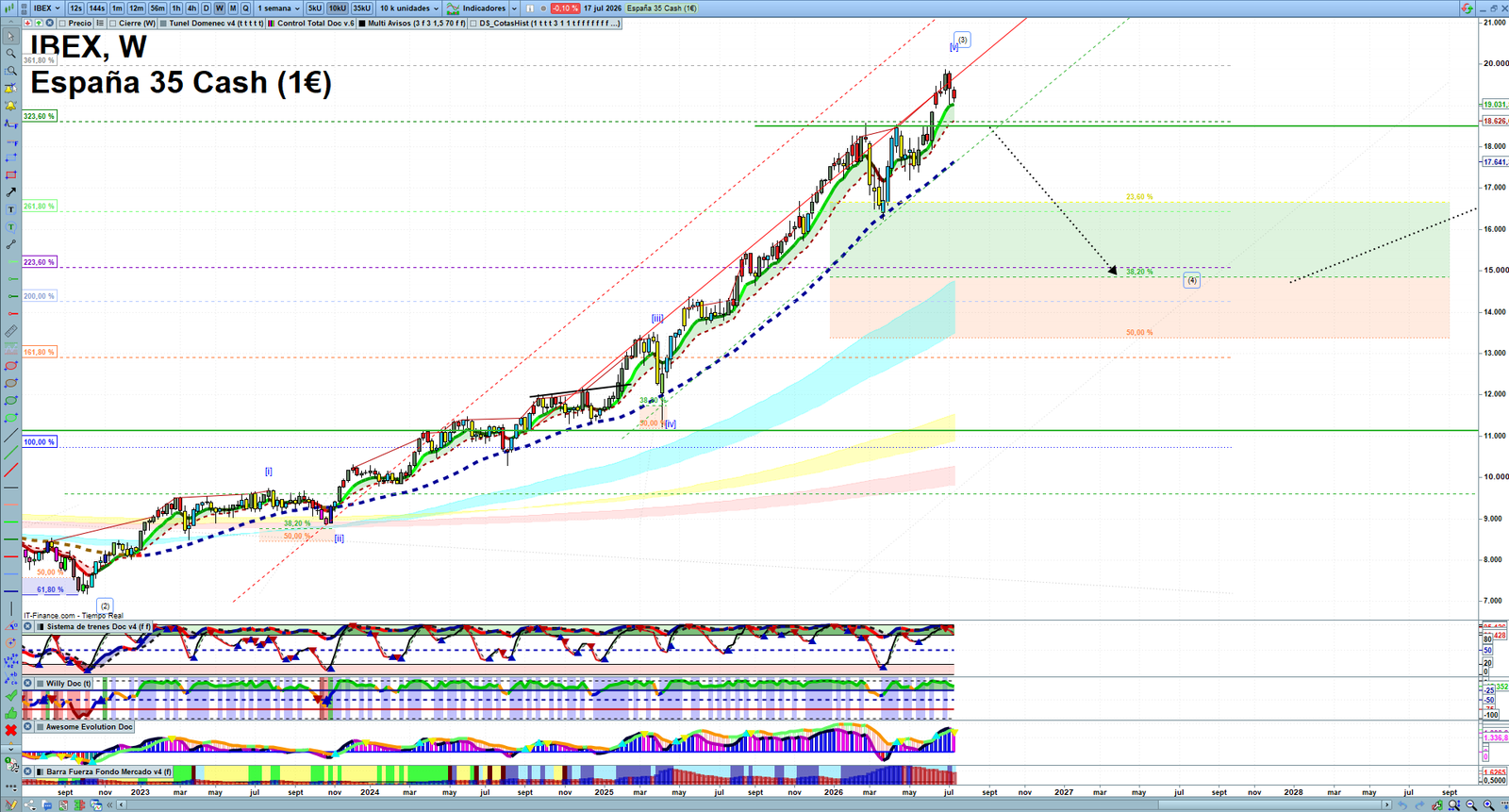Click the green plus add-panel icon
The height and width of the screenshot is (812, 1509).
(39, 23)
